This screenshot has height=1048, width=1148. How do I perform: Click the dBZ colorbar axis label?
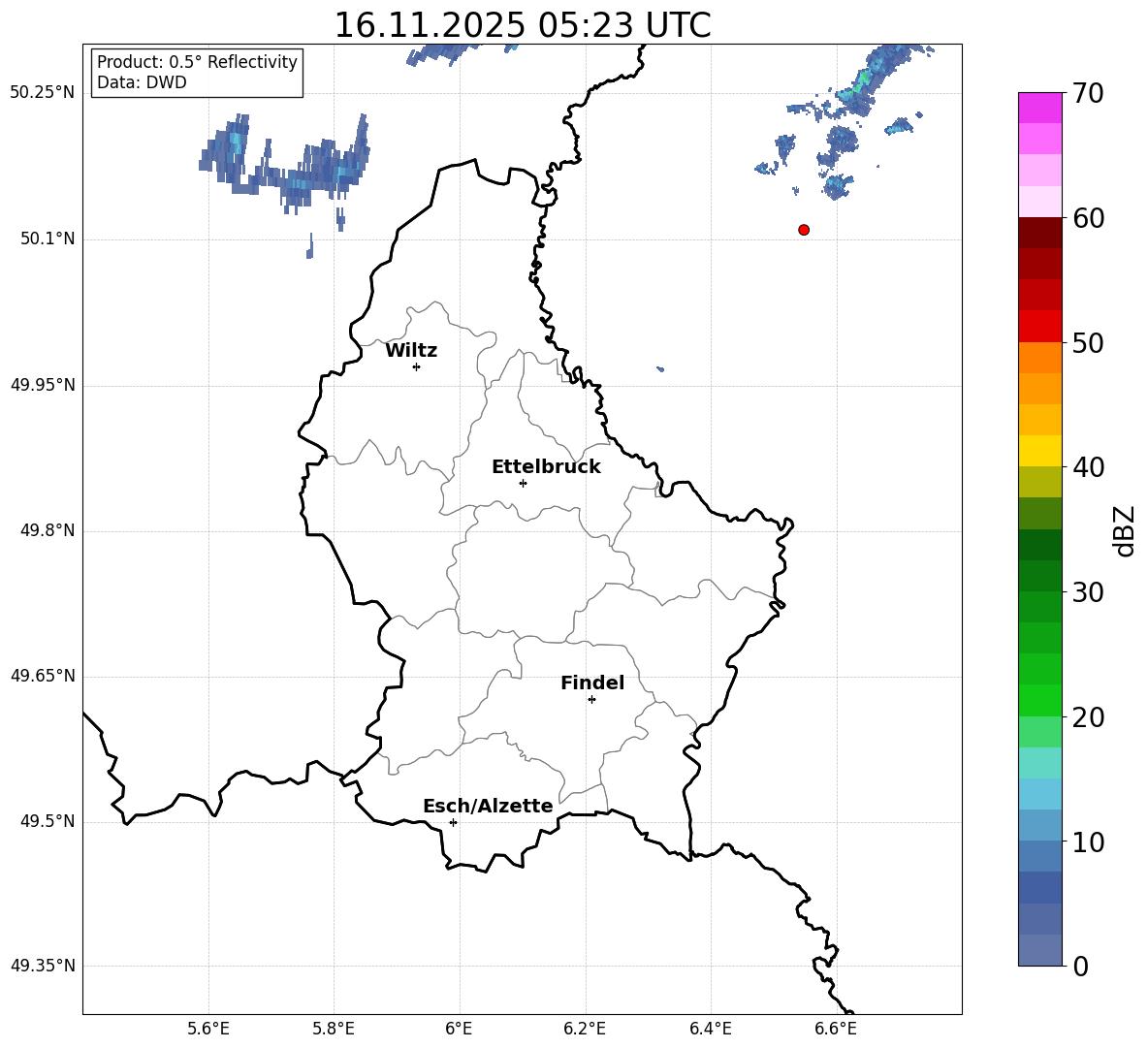click(1125, 530)
